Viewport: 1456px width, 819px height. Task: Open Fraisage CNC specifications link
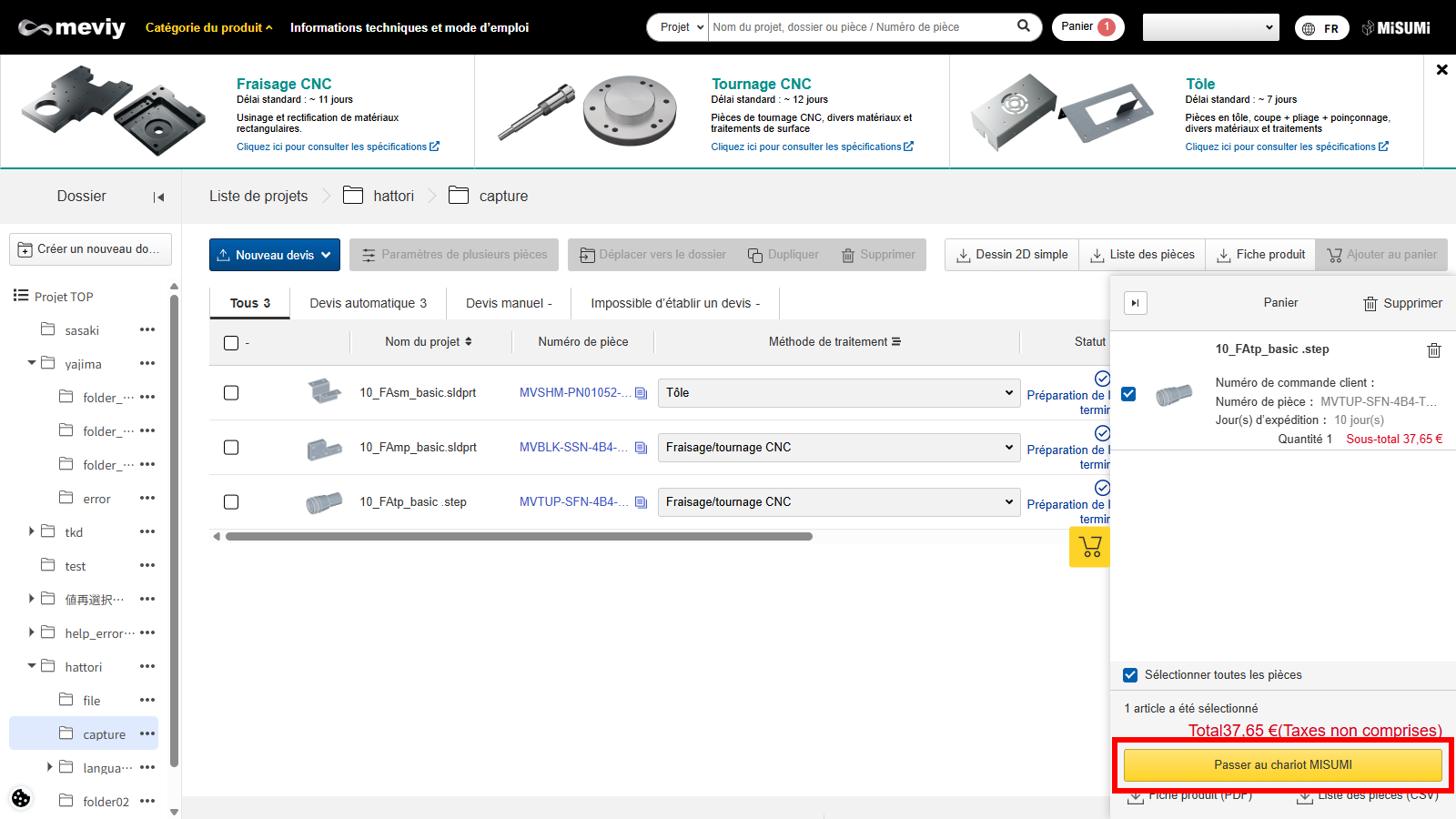click(x=338, y=147)
